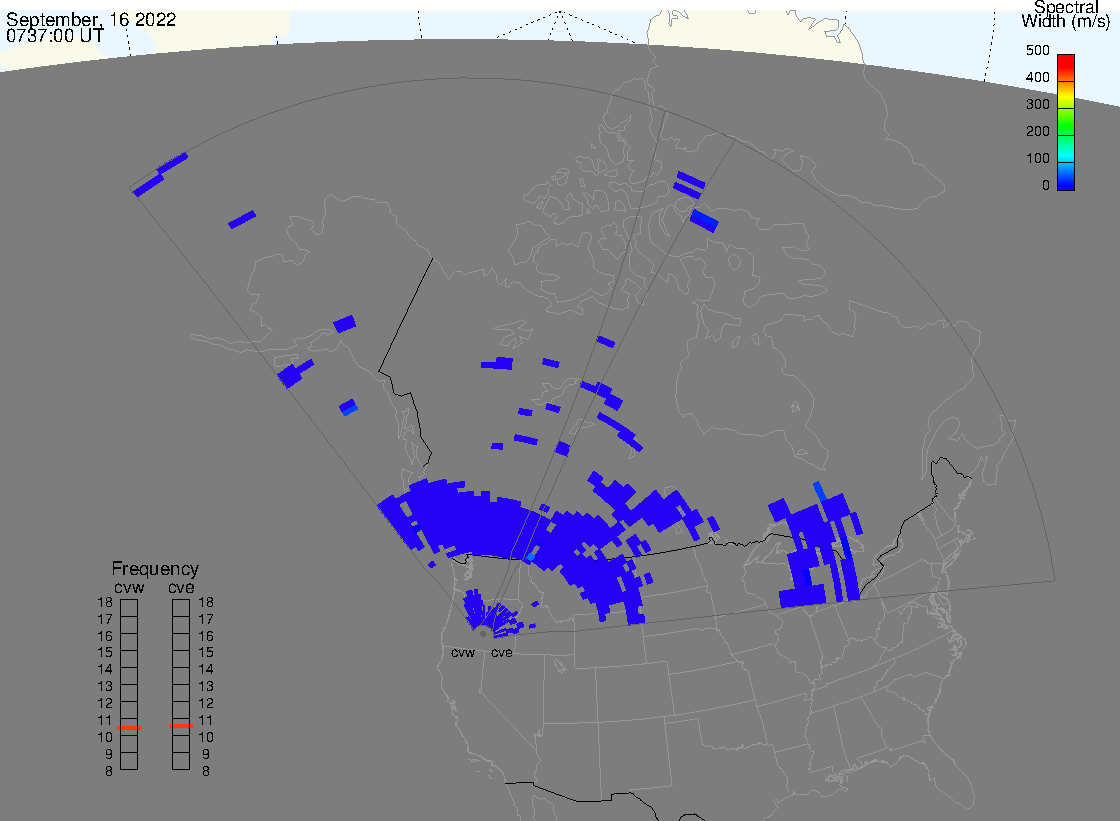Select 8 left of the cvw frequency bar
Screen dimensions: 1120x821
109,772
